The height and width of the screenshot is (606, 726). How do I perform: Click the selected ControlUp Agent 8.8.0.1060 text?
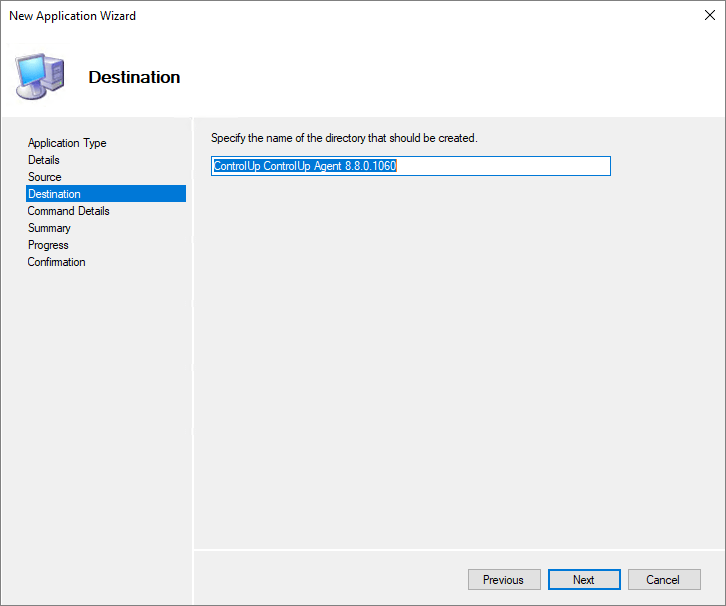pos(305,166)
